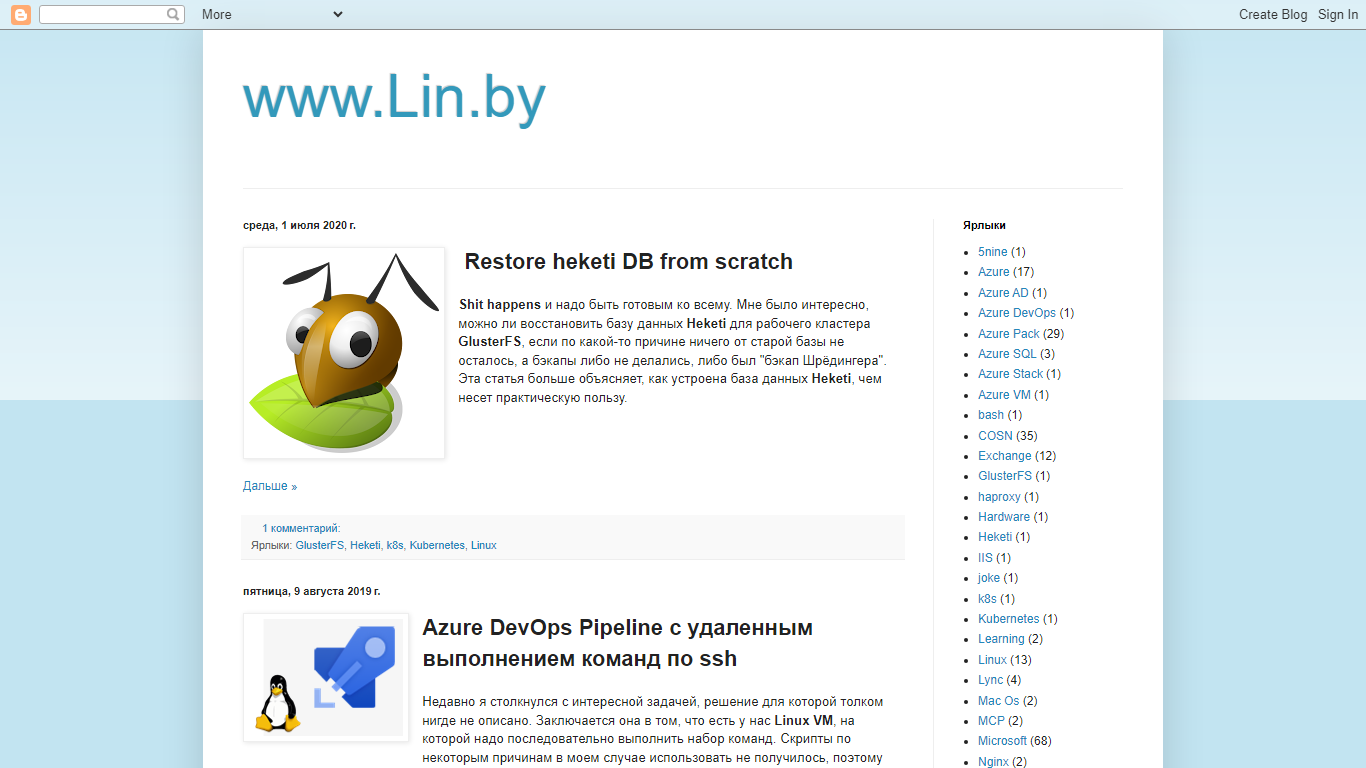
Task: Open the Hardware sidebar label
Action: point(1004,517)
